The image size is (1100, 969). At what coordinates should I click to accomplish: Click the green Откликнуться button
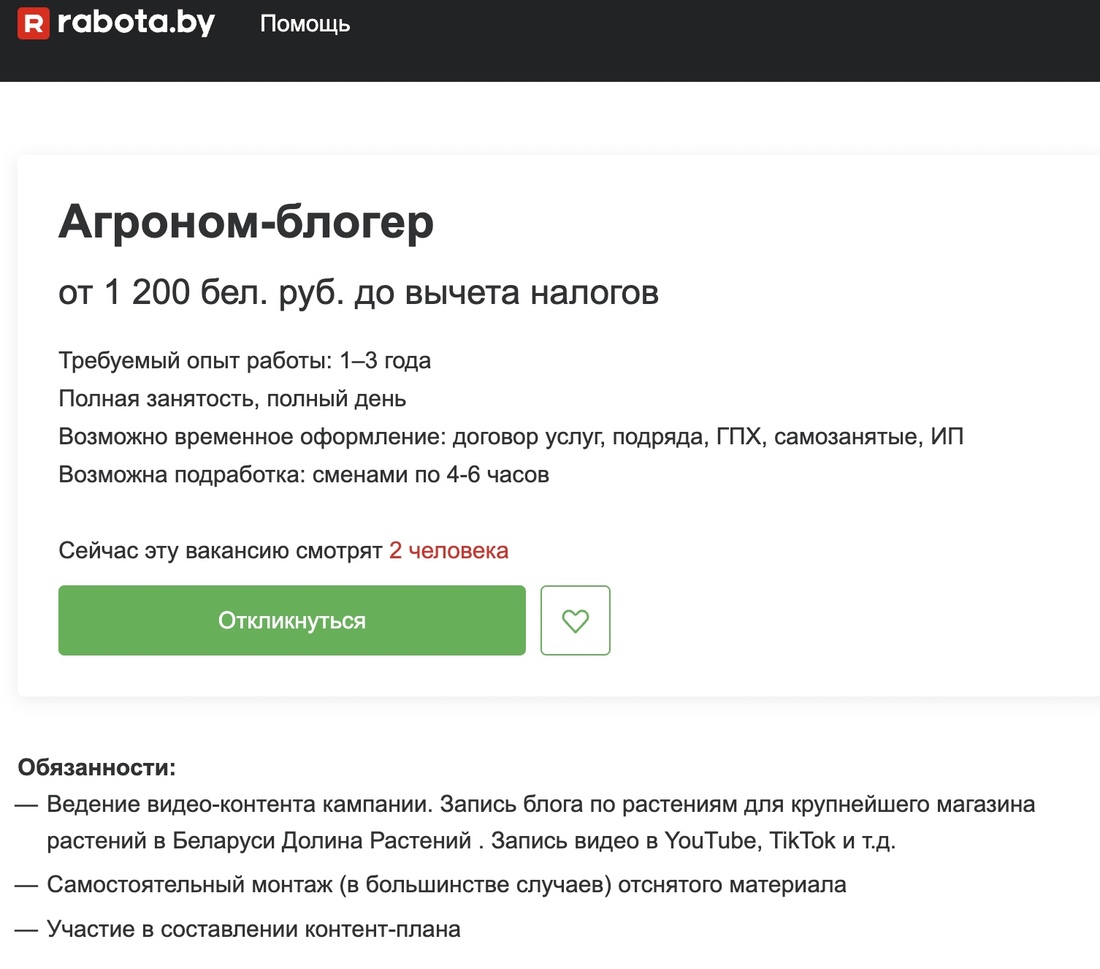(292, 620)
